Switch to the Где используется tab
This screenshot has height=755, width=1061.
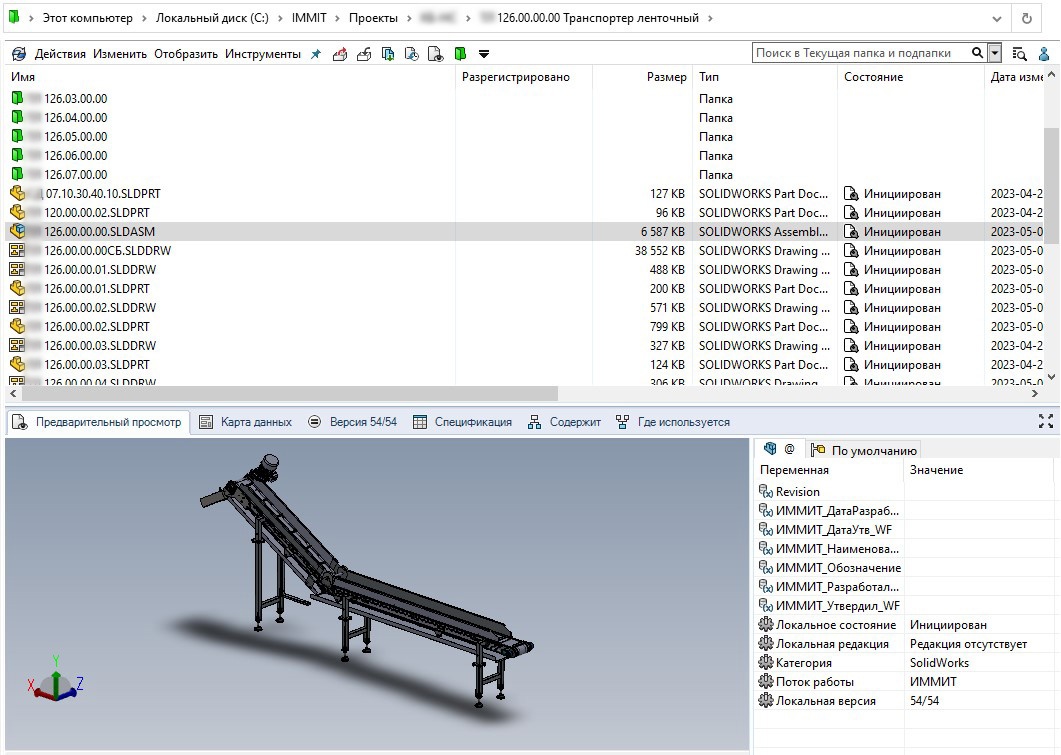pyautogui.click(x=682, y=421)
